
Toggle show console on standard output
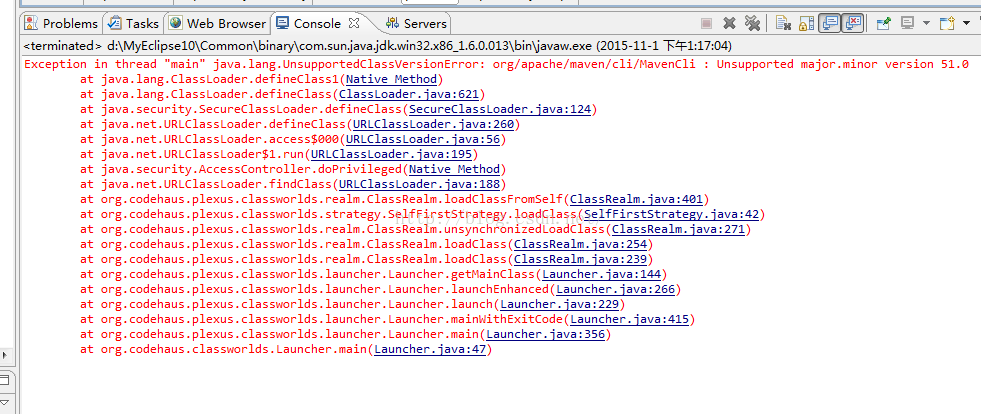tap(831, 24)
